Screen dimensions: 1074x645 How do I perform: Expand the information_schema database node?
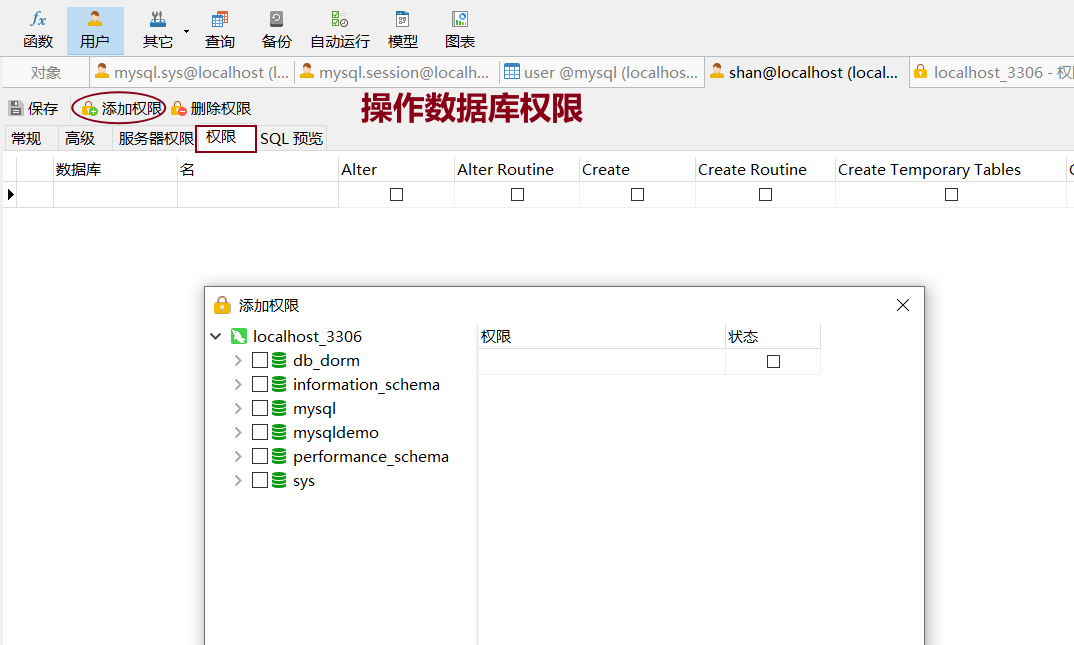coord(238,384)
